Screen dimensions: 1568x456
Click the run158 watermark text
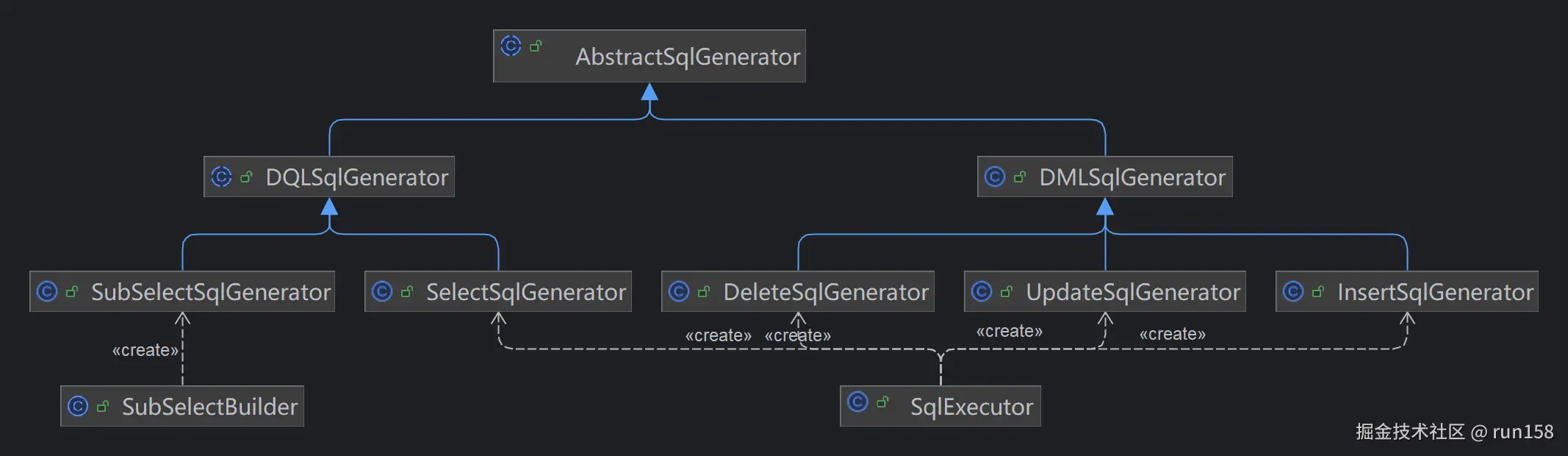tap(1522, 432)
